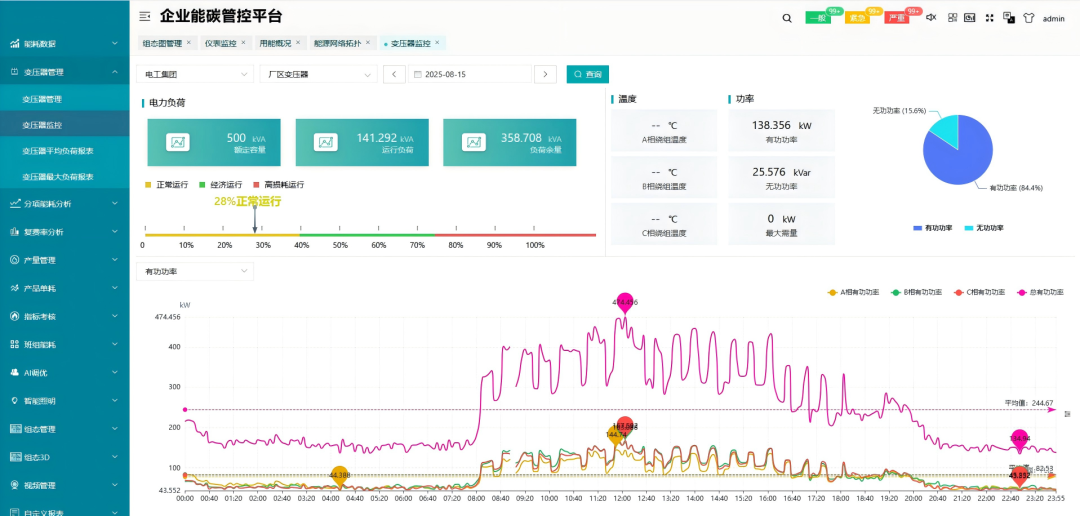Click the blue 有功功率 pie slice

pyautogui.click(x=955, y=160)
